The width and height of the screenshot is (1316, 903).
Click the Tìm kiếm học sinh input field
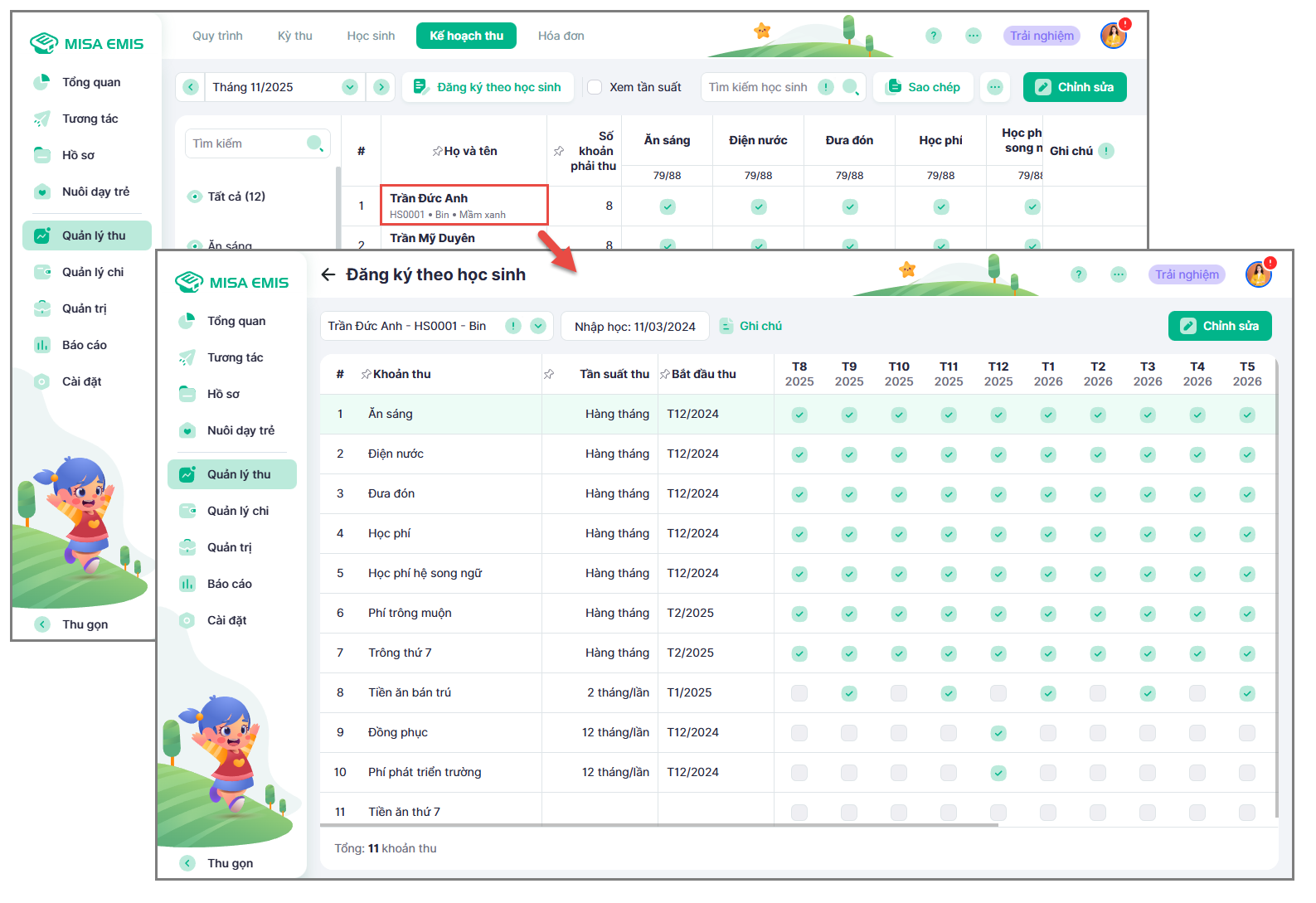(758, 87)
